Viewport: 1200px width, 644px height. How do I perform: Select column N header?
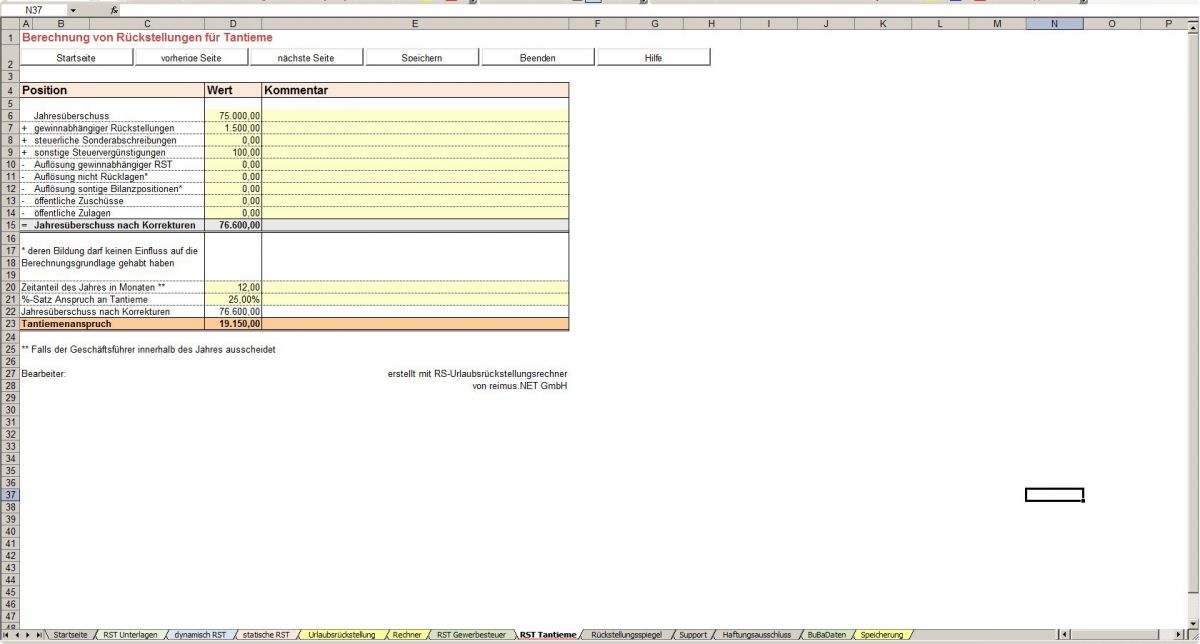(1054, 23)
